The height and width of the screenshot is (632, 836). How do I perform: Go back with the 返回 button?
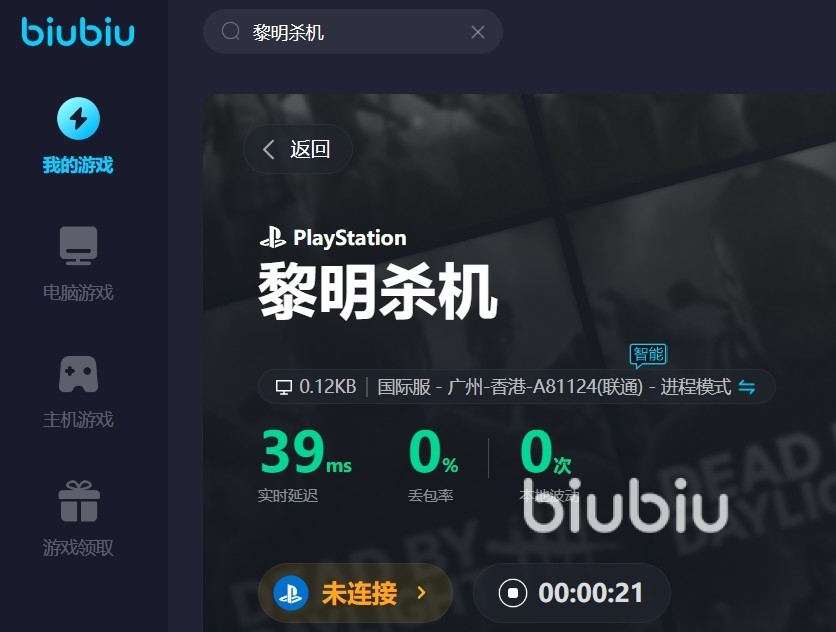click(298, 149)
